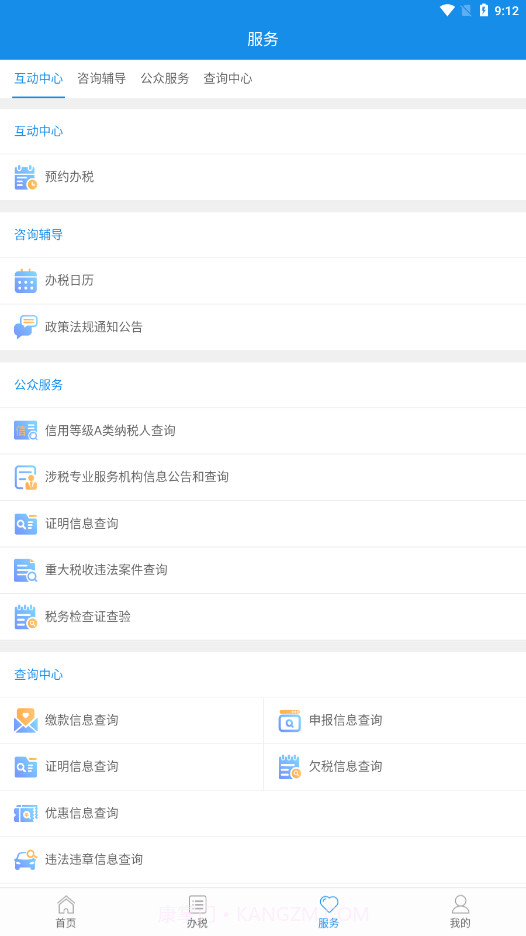This screenshot has width=526, height=936.
Task: Open 缴款信息查询 entry
Action: [x=131, y=721]
